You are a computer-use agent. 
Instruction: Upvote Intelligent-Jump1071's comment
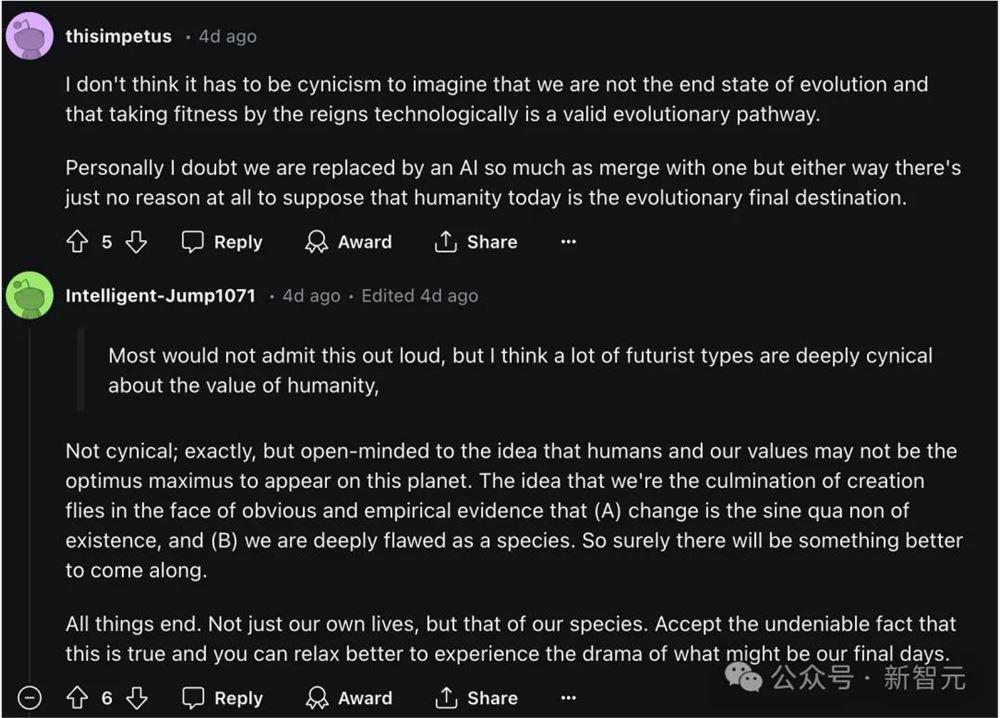coord(77,698)
